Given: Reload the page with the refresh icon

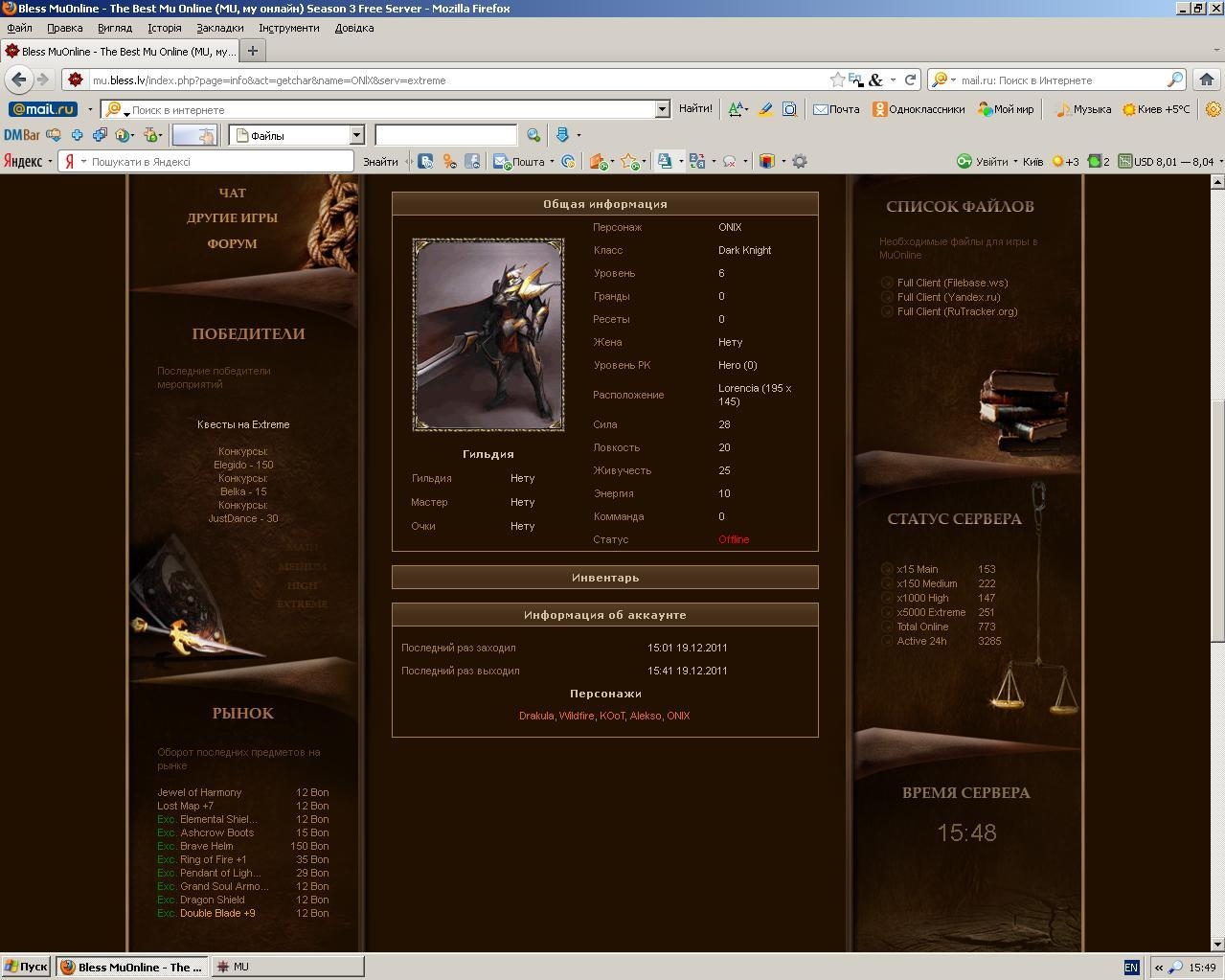Looking at the screenshot, I should [910, 80].
